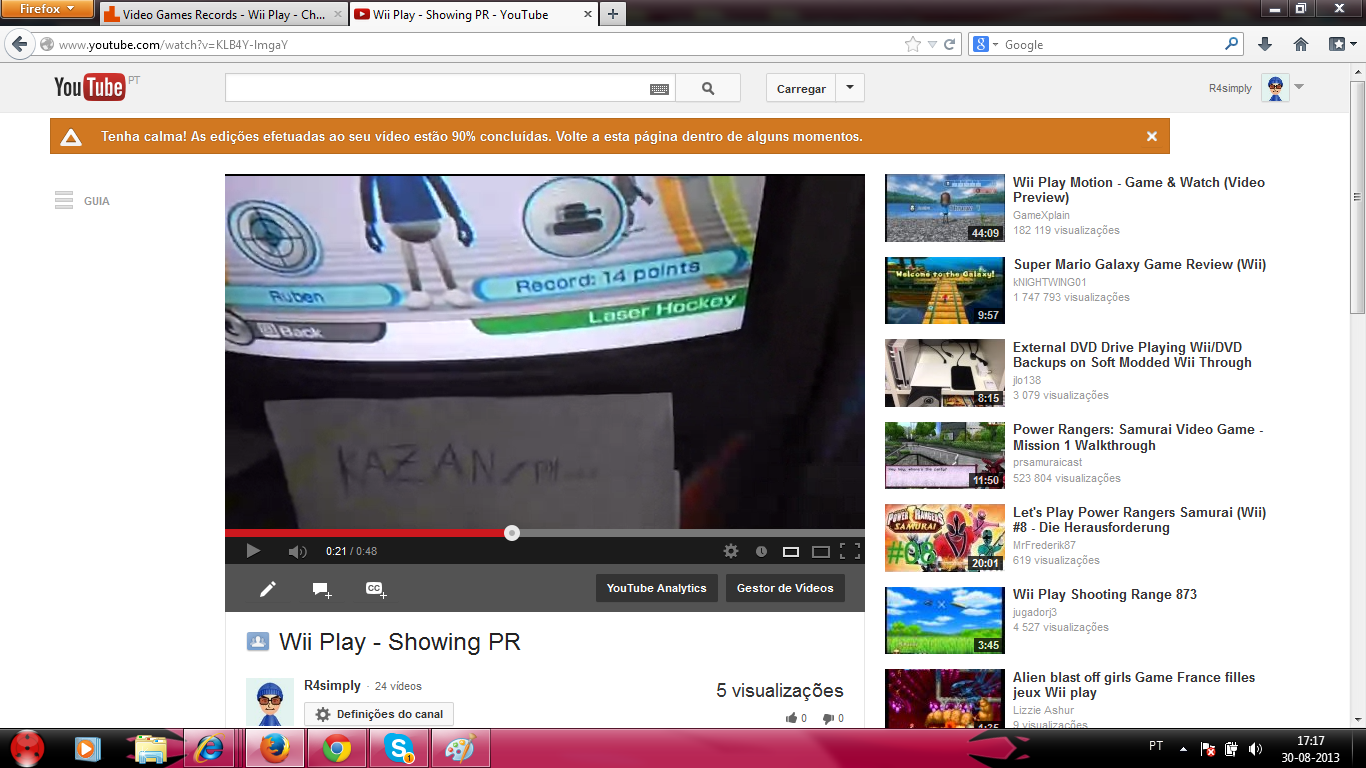Viewport: 1366px width, 768px height.
Task: Open the video settings gear icon
Action: click(731, 551)
